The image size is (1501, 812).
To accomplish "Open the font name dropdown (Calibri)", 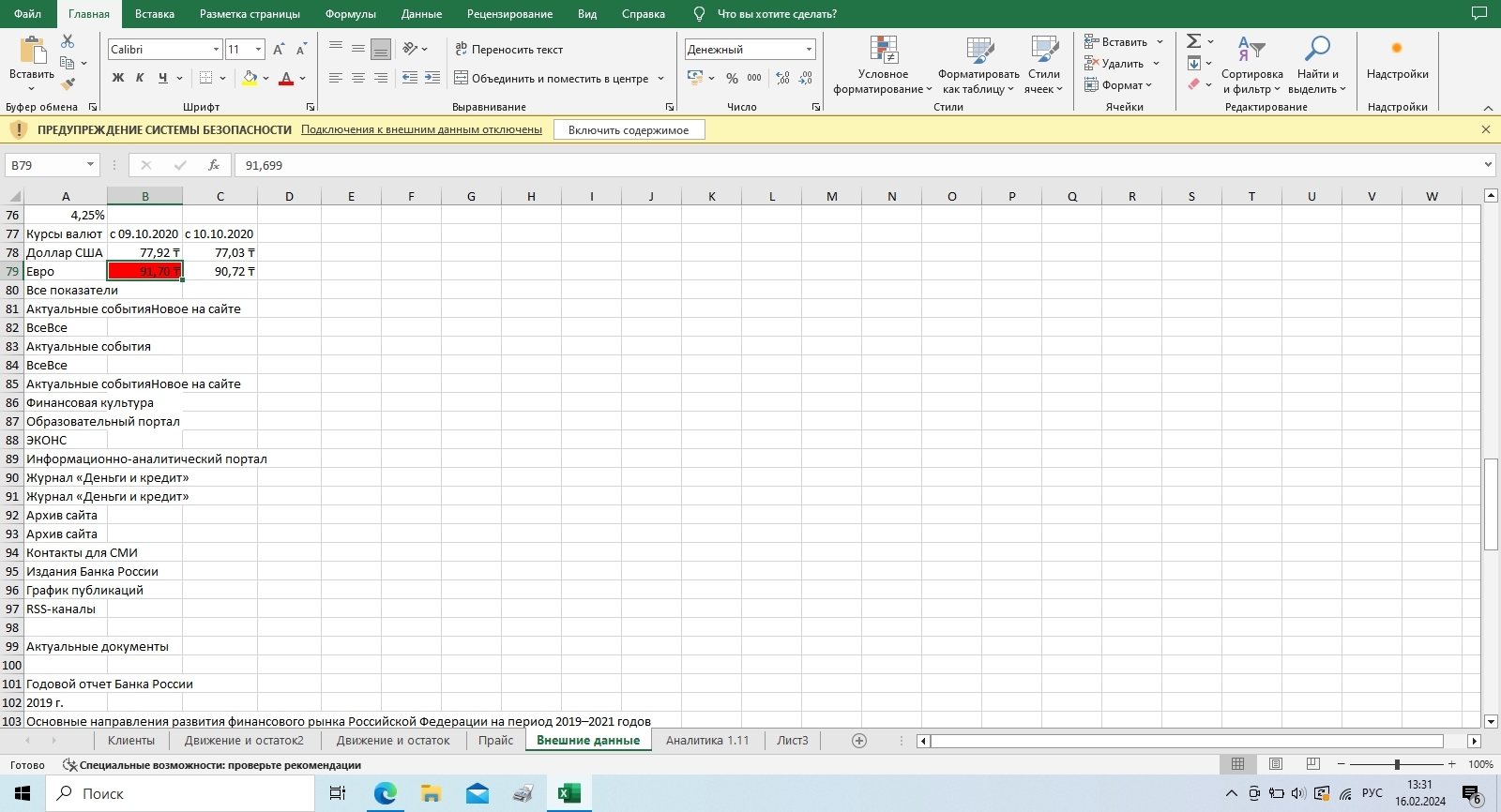I will click(216, 50).
